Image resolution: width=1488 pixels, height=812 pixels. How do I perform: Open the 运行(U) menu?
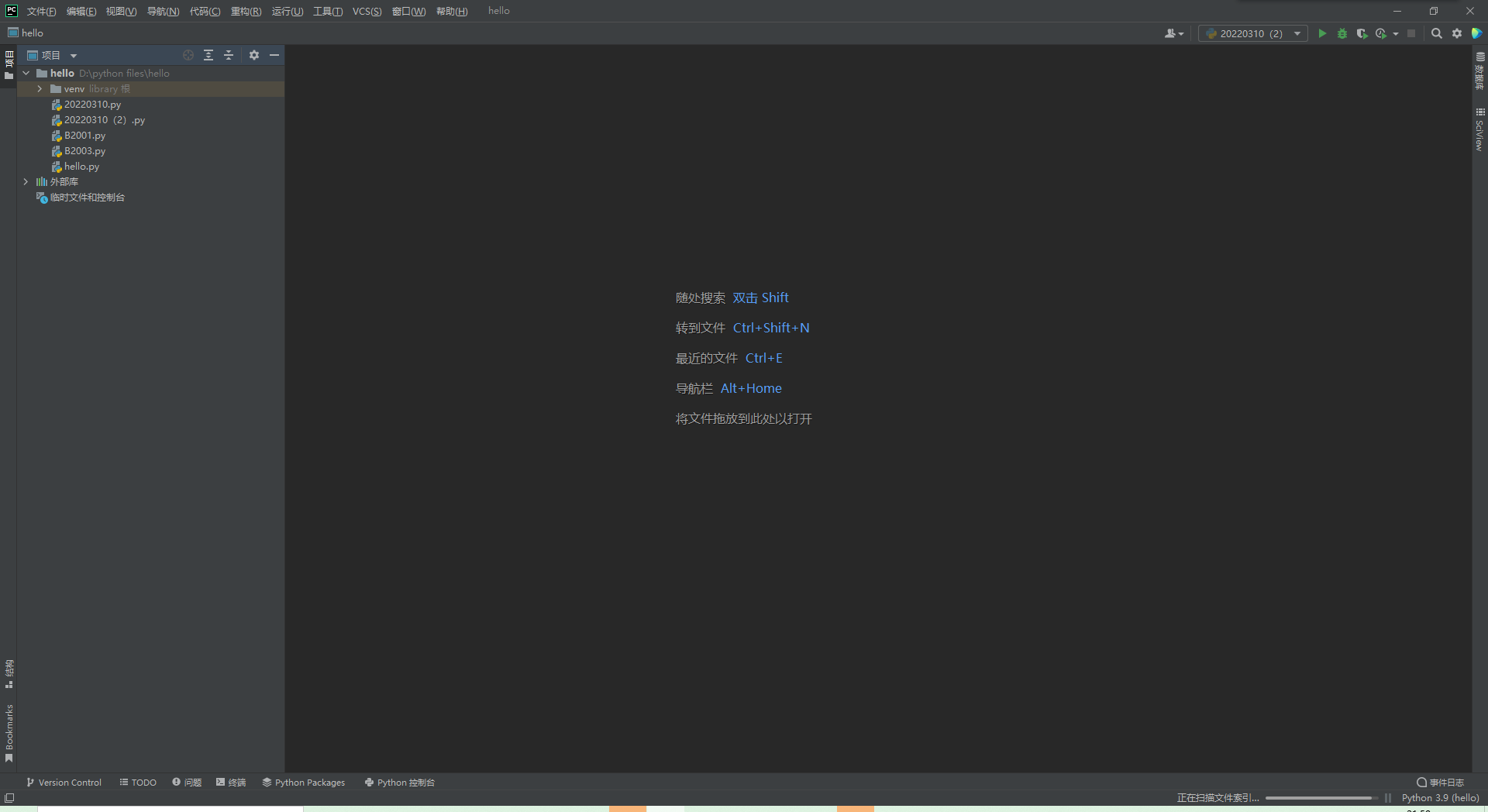[x=288, y=11]
